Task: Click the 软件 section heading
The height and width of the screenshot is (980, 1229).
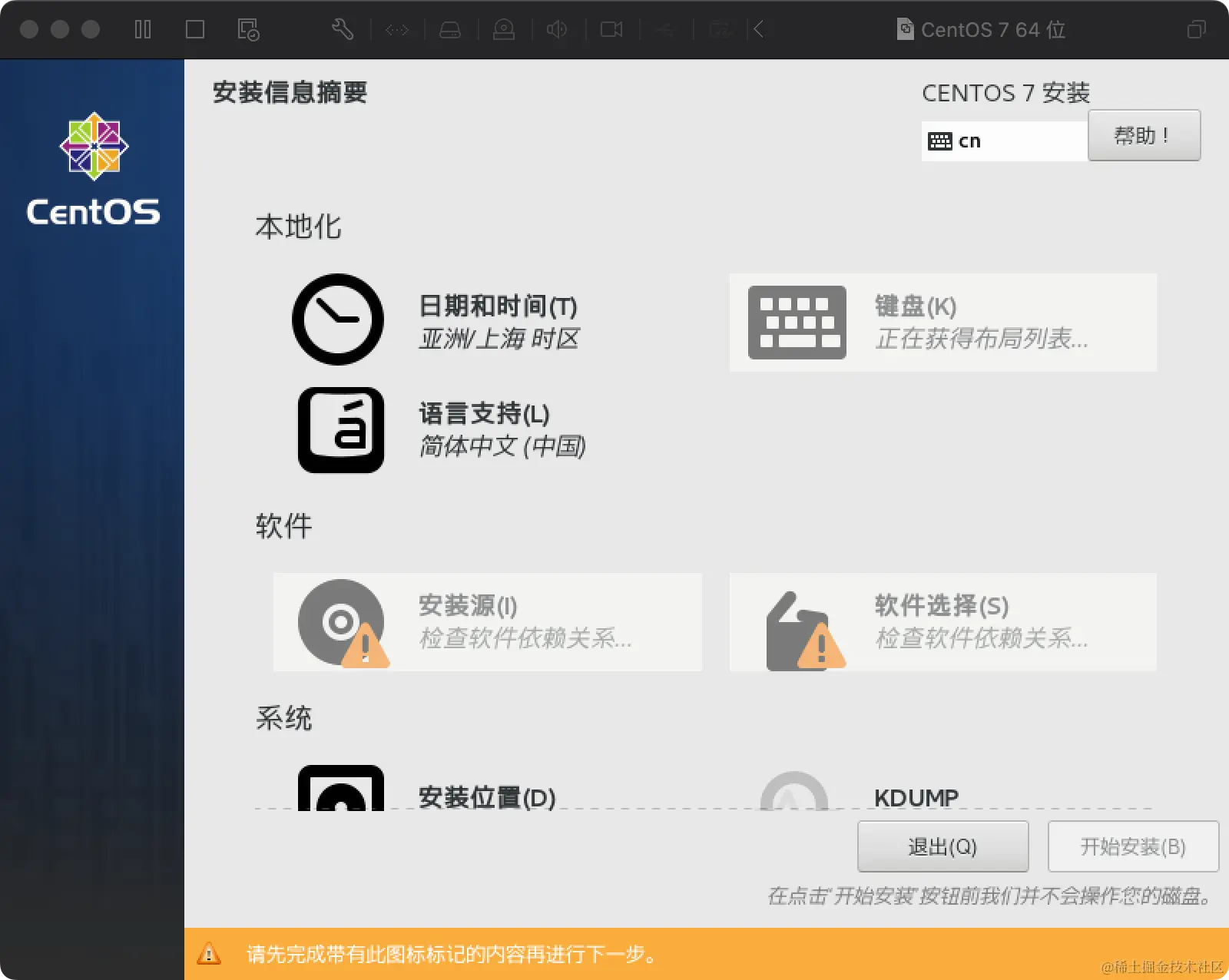Action: click(x=284, y=526)
